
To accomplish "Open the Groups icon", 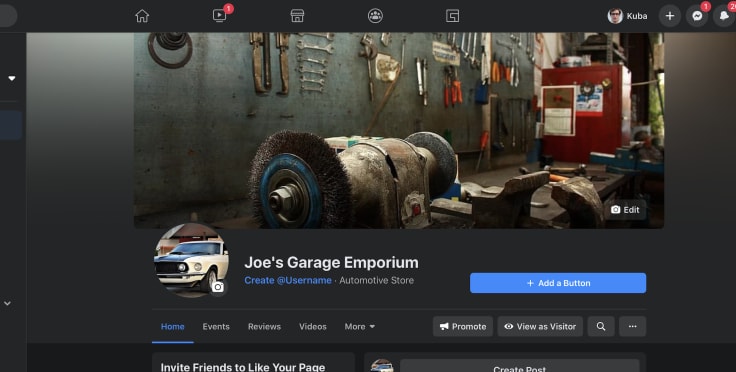I will tap(375, 16).
